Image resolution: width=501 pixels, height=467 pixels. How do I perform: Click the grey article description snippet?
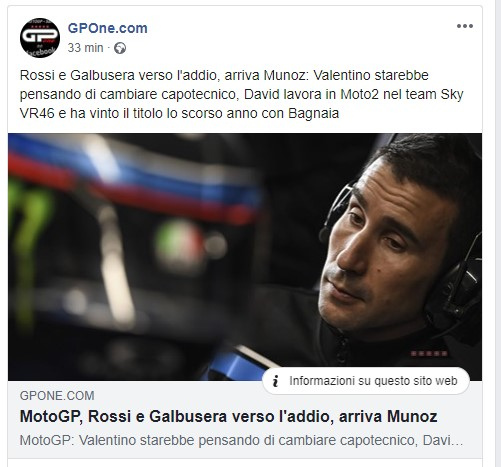point(241,440)
